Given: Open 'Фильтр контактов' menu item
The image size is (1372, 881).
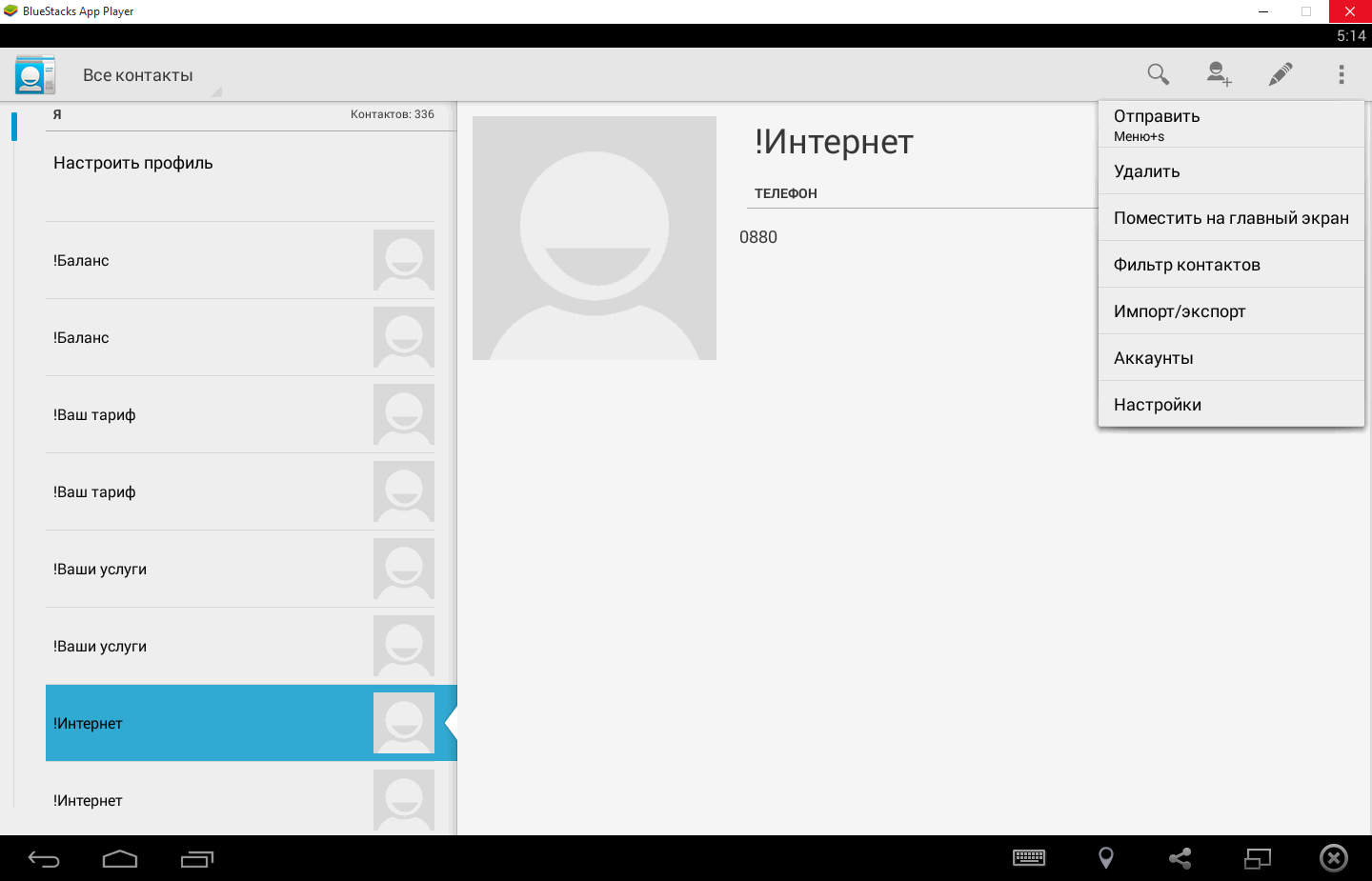Looking at the screenshot, I should [1231, 265].
